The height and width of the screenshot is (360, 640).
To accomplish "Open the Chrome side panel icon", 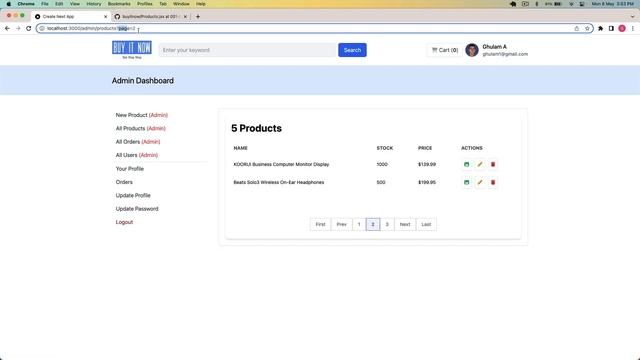I will [x=611, y=29].
